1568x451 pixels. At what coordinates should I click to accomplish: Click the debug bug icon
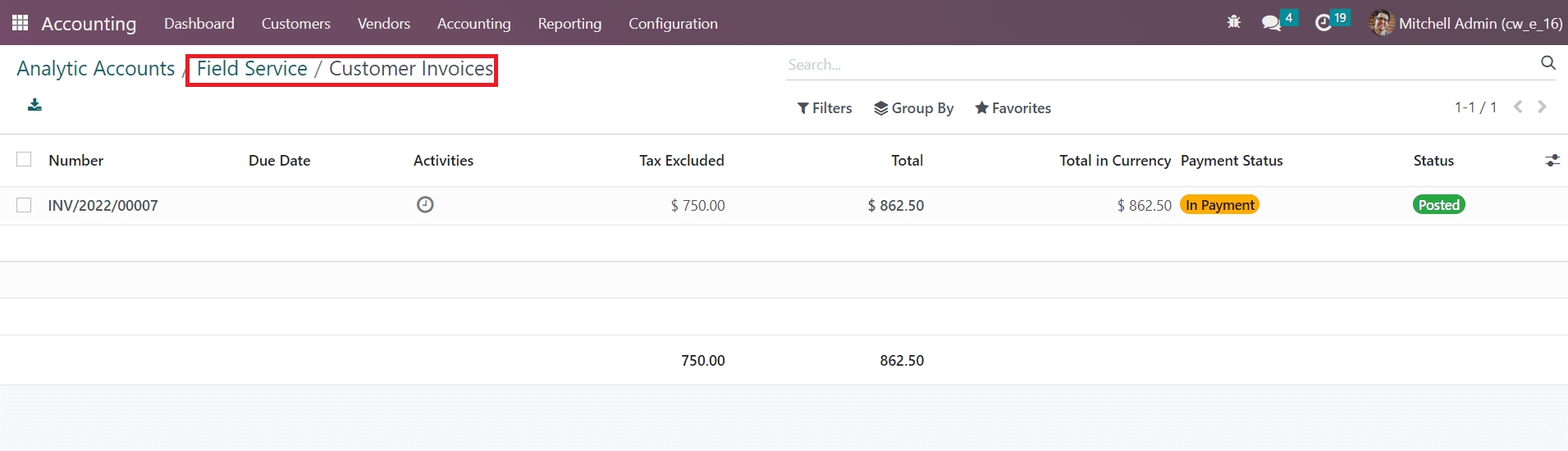click(x=1233, y=23)
